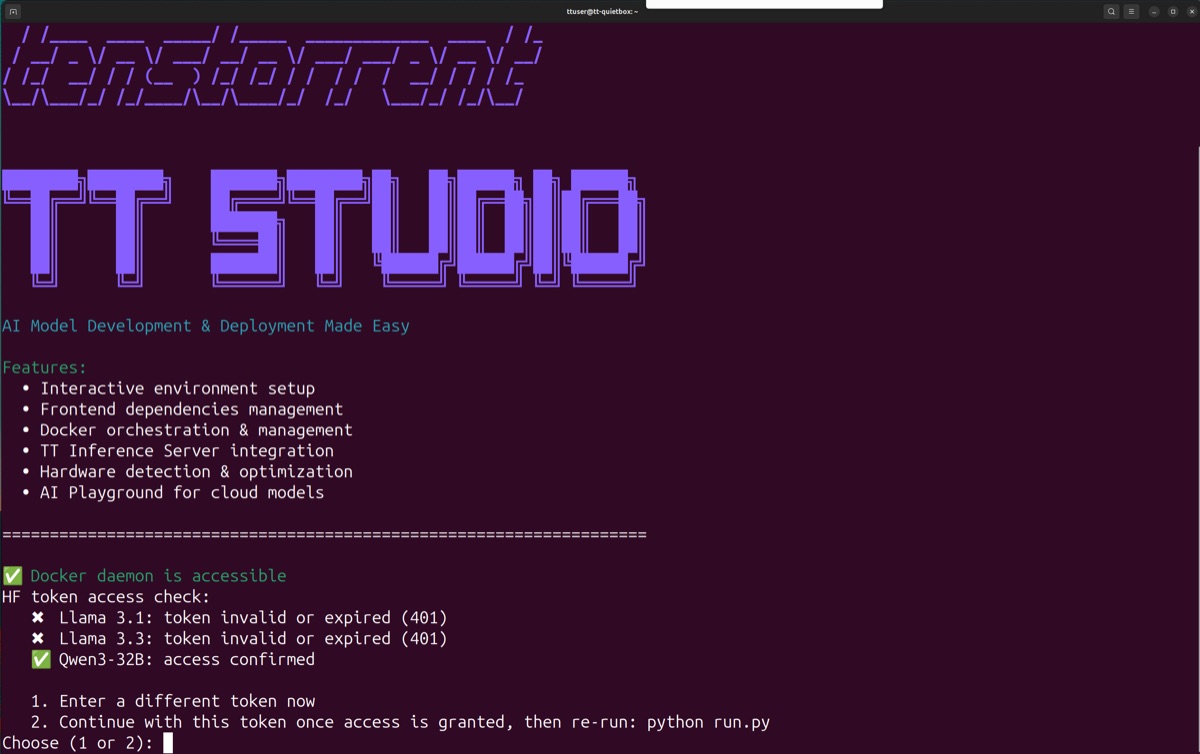Open the terminal hamburger menu
This screenshot has width=1200, height=754.
pyautogui.click(x=1131, y=11)
